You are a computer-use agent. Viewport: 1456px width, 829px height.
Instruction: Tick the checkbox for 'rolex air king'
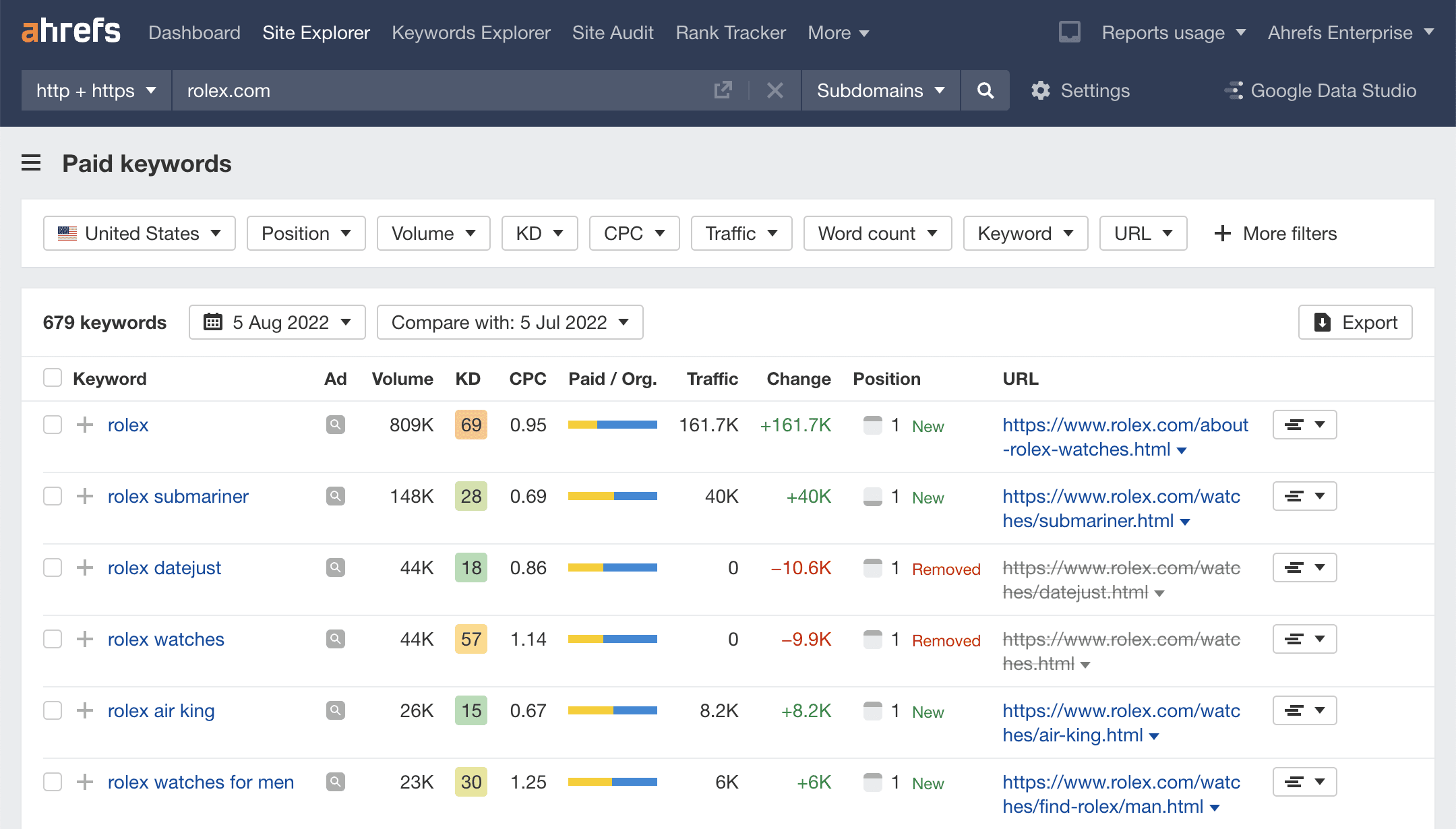(x=52, y=710)
